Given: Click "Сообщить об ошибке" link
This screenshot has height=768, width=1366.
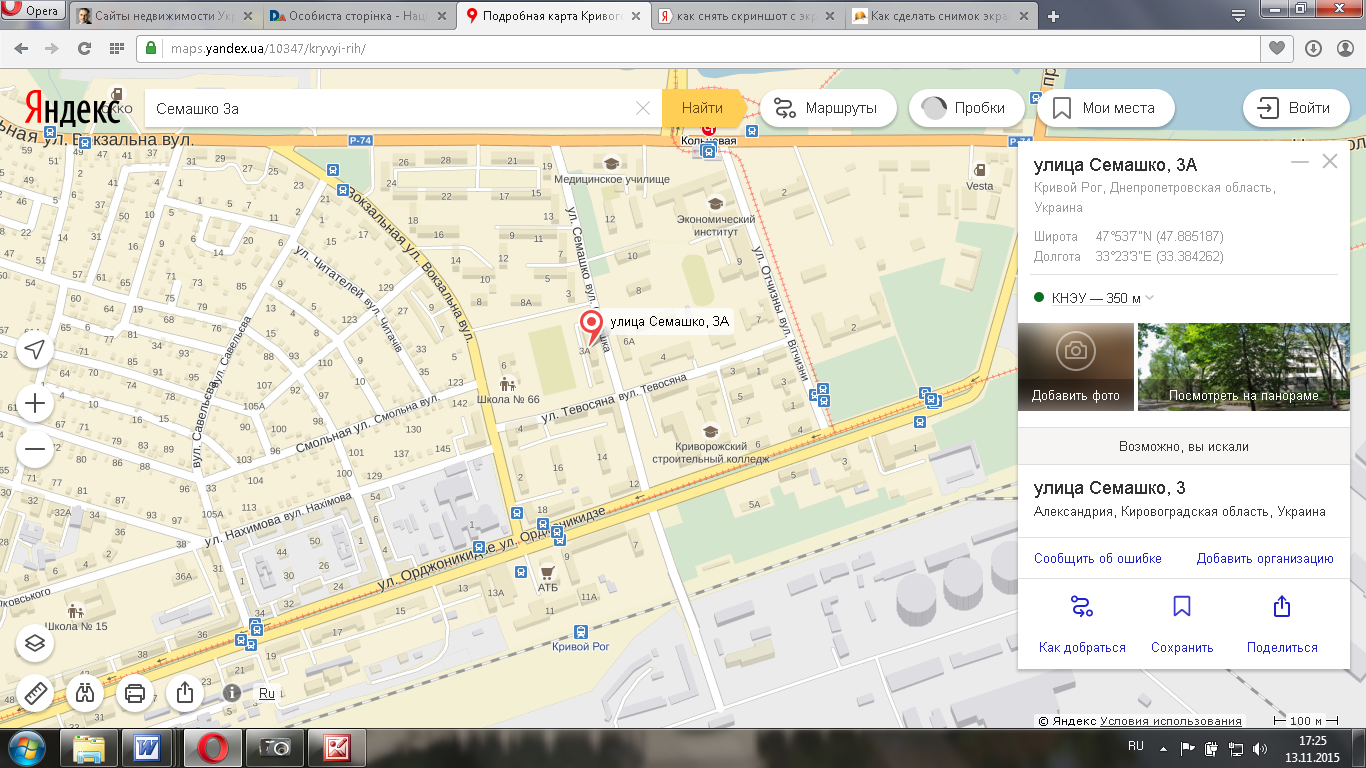Looking at the screenshot, I should tap(1098, 559).
